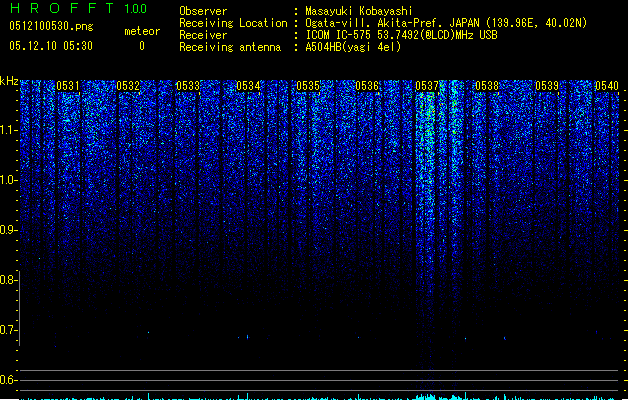Click the HROFFT 1.0.0 title text
This screenshot has height=400, width=629.
(78, 8)
